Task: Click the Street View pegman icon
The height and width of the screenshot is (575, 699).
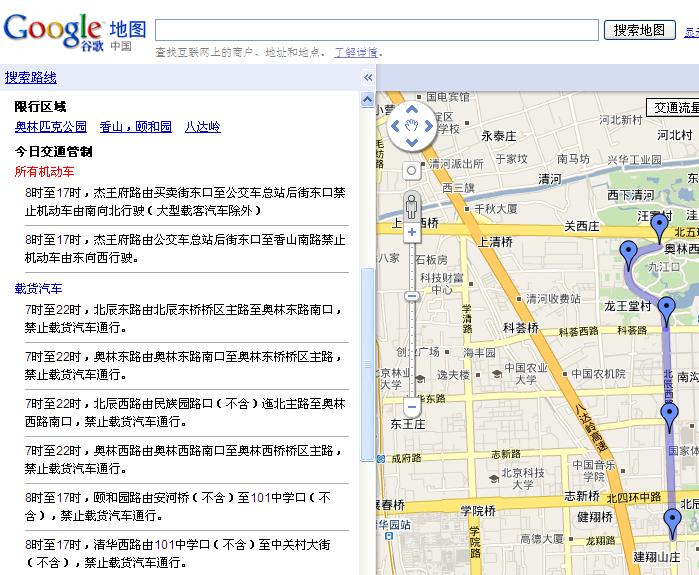Action: tap(412, 207)
